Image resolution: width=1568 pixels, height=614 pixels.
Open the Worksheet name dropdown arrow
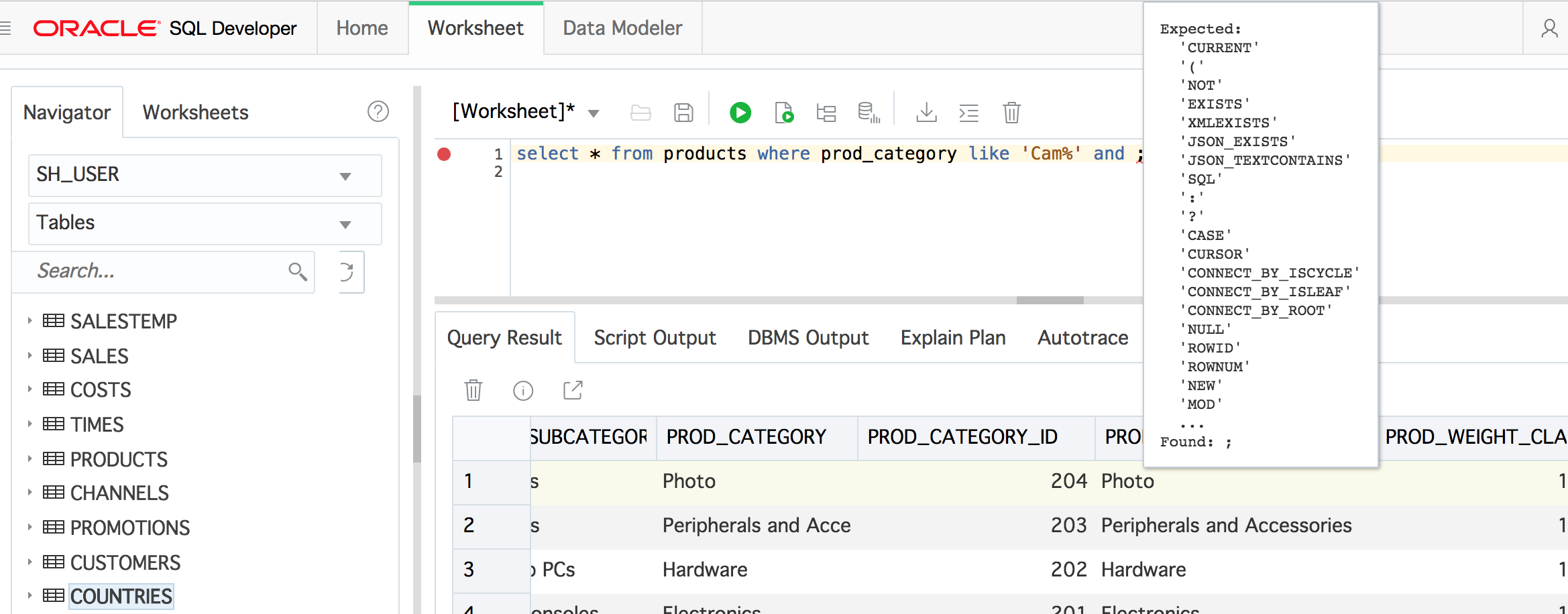[x=594, y=113]
